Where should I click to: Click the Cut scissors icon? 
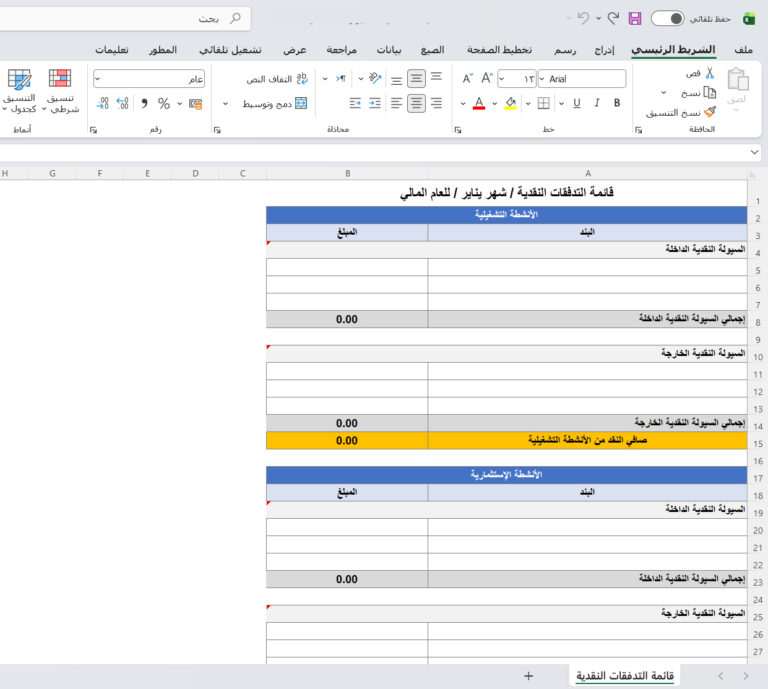click(710, 73)
